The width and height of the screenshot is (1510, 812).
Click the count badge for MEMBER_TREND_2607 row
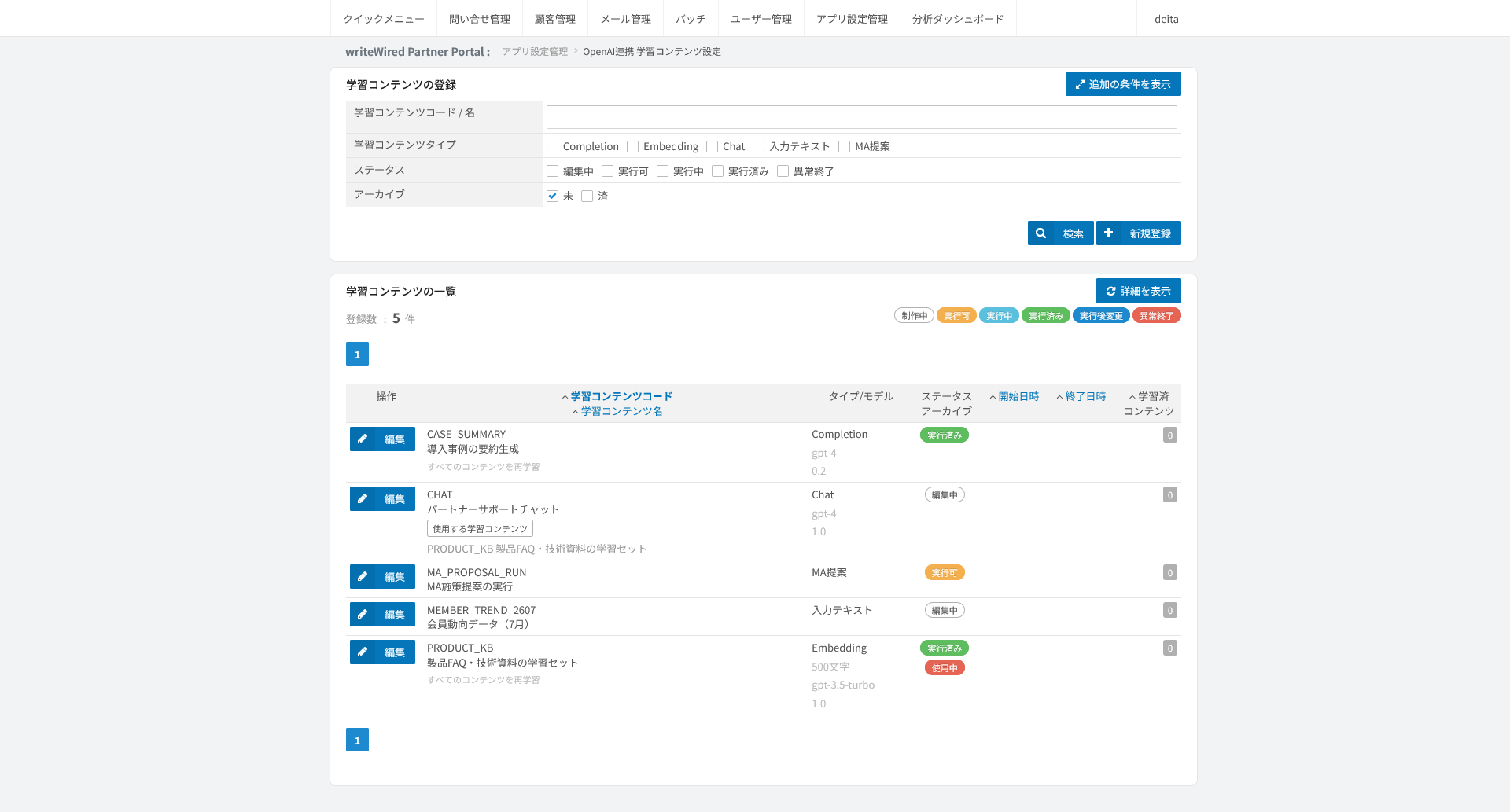pyautogui.click(x=1170, y=610)
